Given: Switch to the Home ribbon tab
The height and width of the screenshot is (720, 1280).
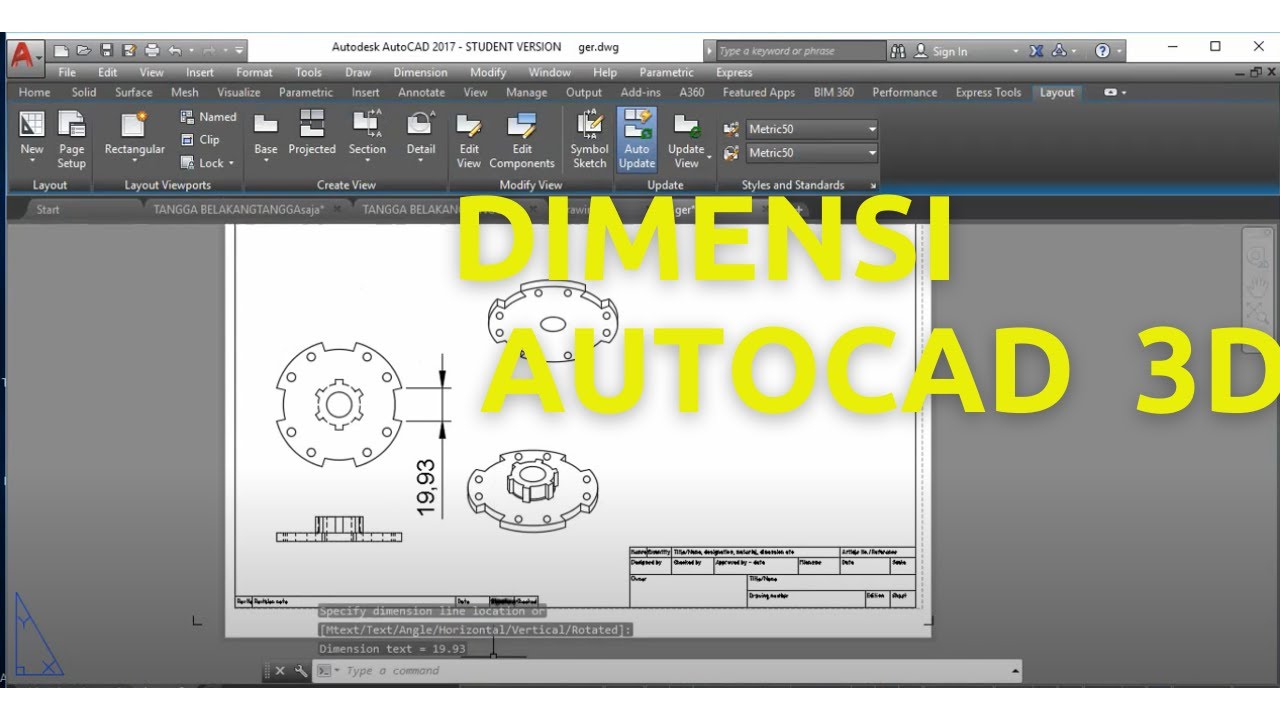Looking at the screenshot, I should tap(34, 92).
